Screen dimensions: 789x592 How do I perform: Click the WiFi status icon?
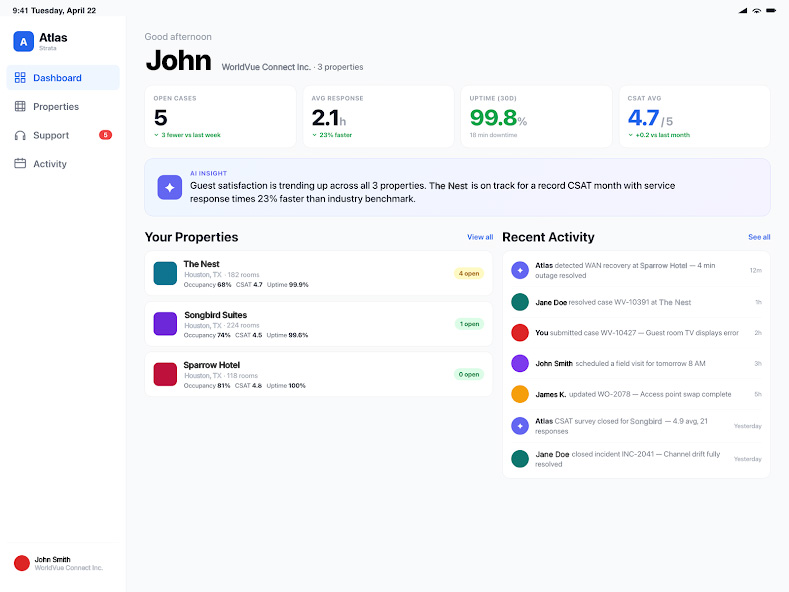tap(756, 11)
